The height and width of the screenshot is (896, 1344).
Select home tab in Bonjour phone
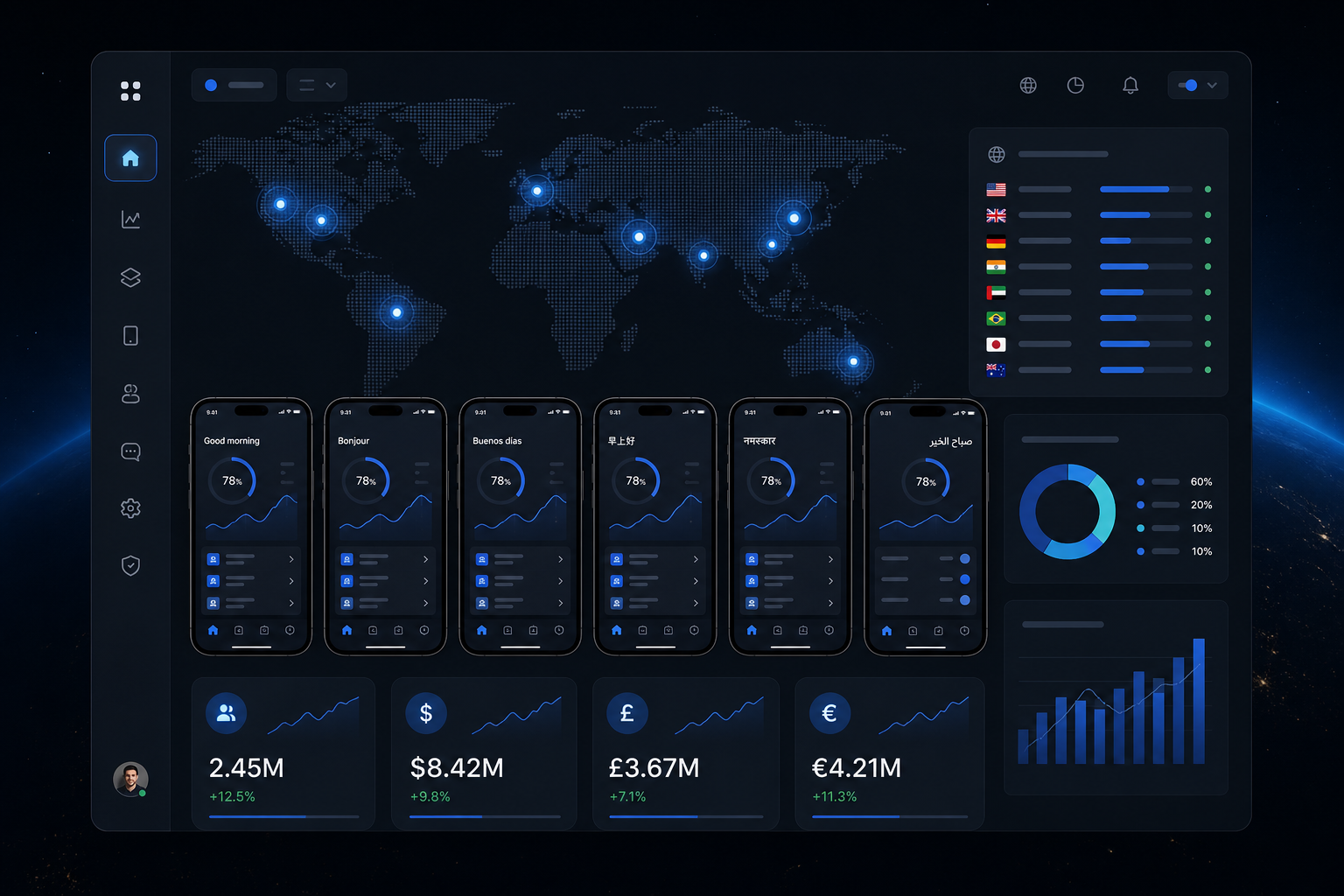[x=346, y=630]
